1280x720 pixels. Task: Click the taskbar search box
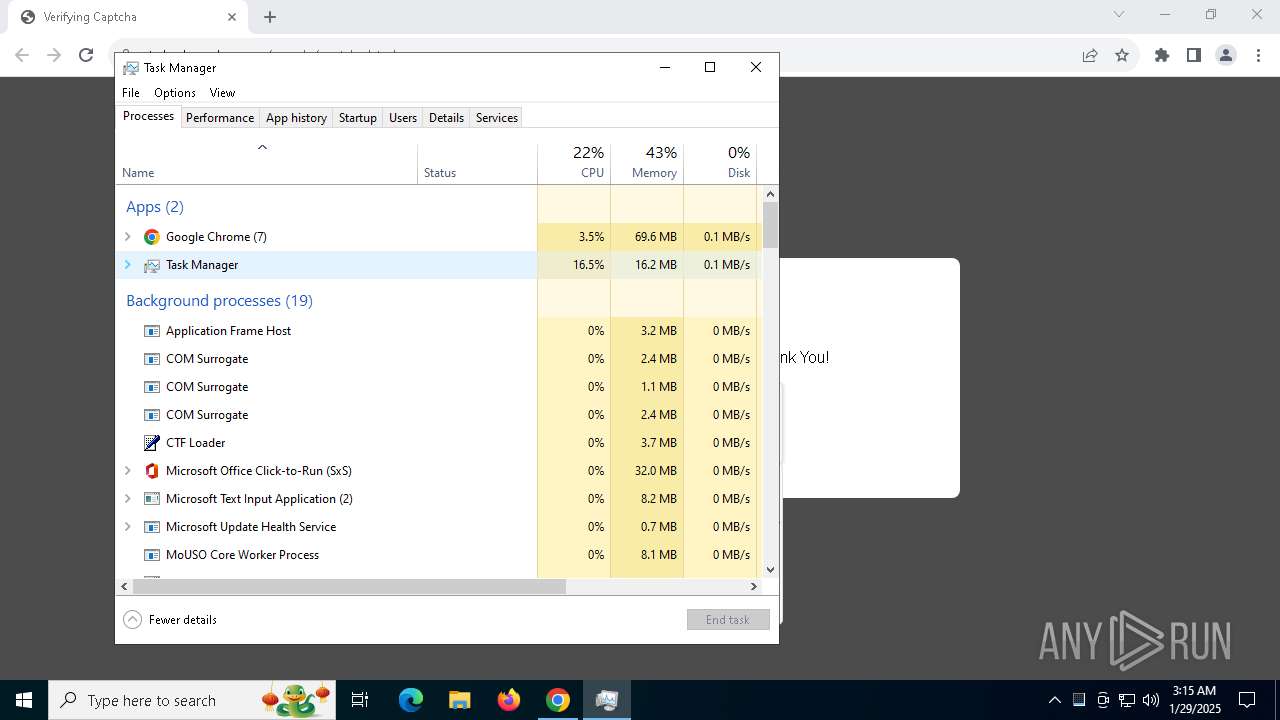point(193,700)
